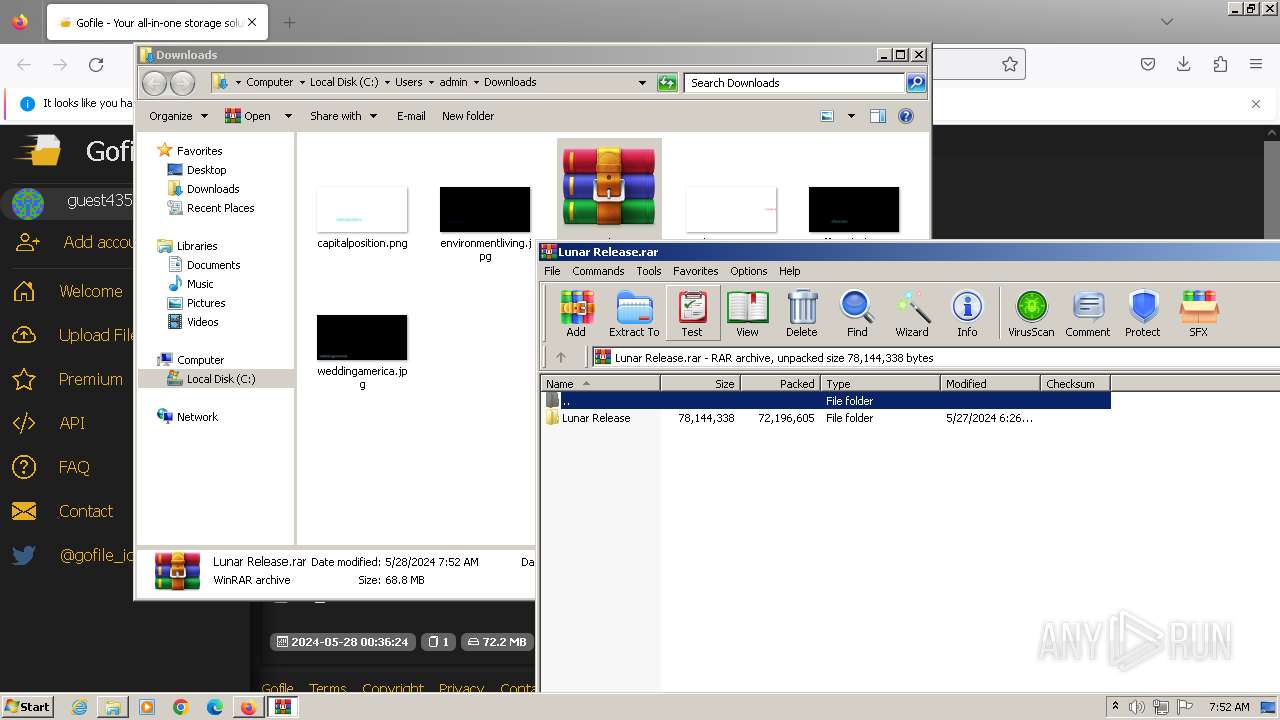
Task: Open the Favorites menu in WinRAR
Action: tap(695, 271)
